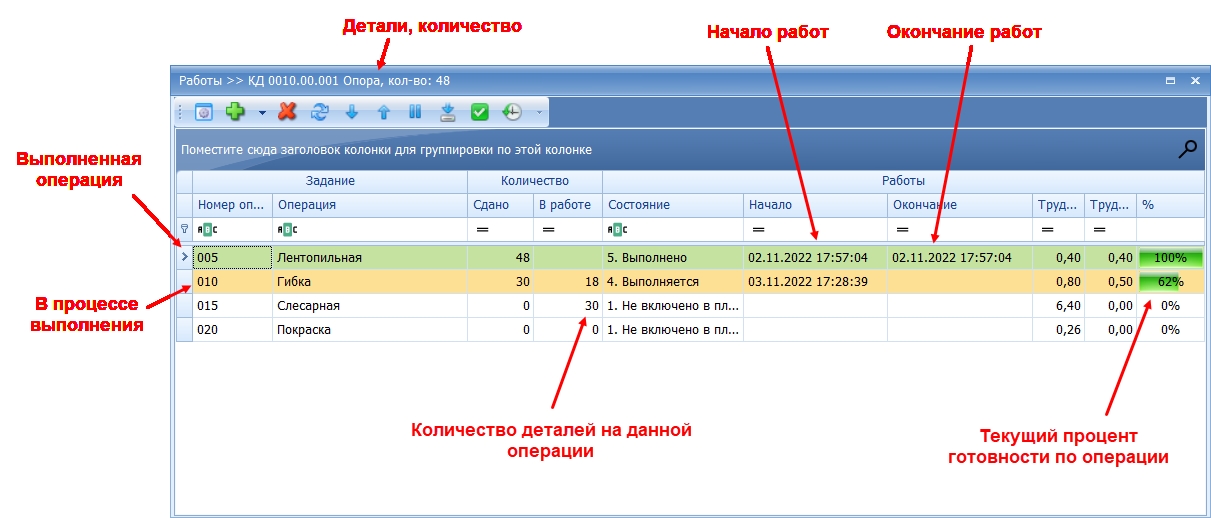Click the 100% progress bar of Лентопильная
The image size is (1211, 518).
1170,258
